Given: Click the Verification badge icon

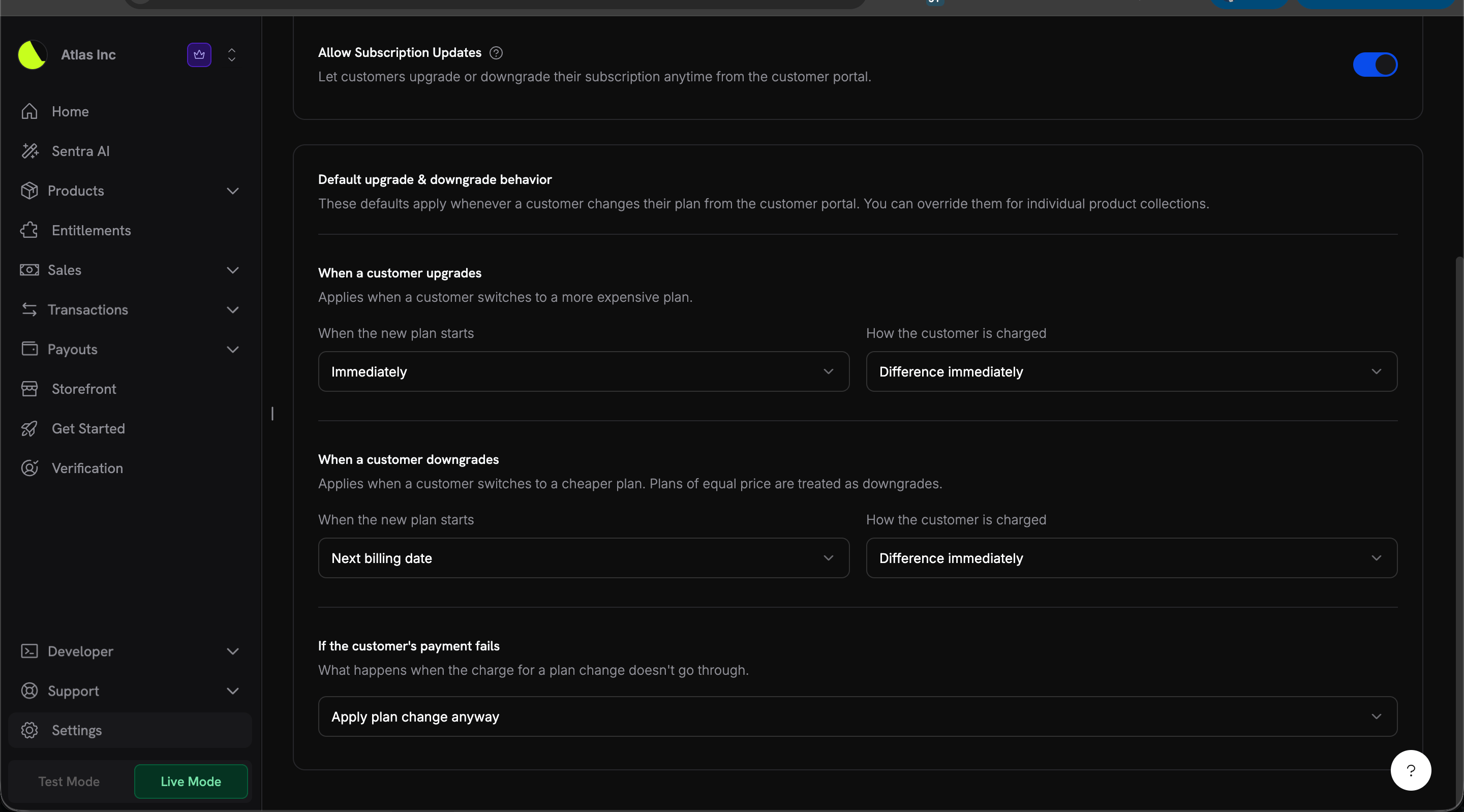Looking at the screenshot, I should coord(29,468).
